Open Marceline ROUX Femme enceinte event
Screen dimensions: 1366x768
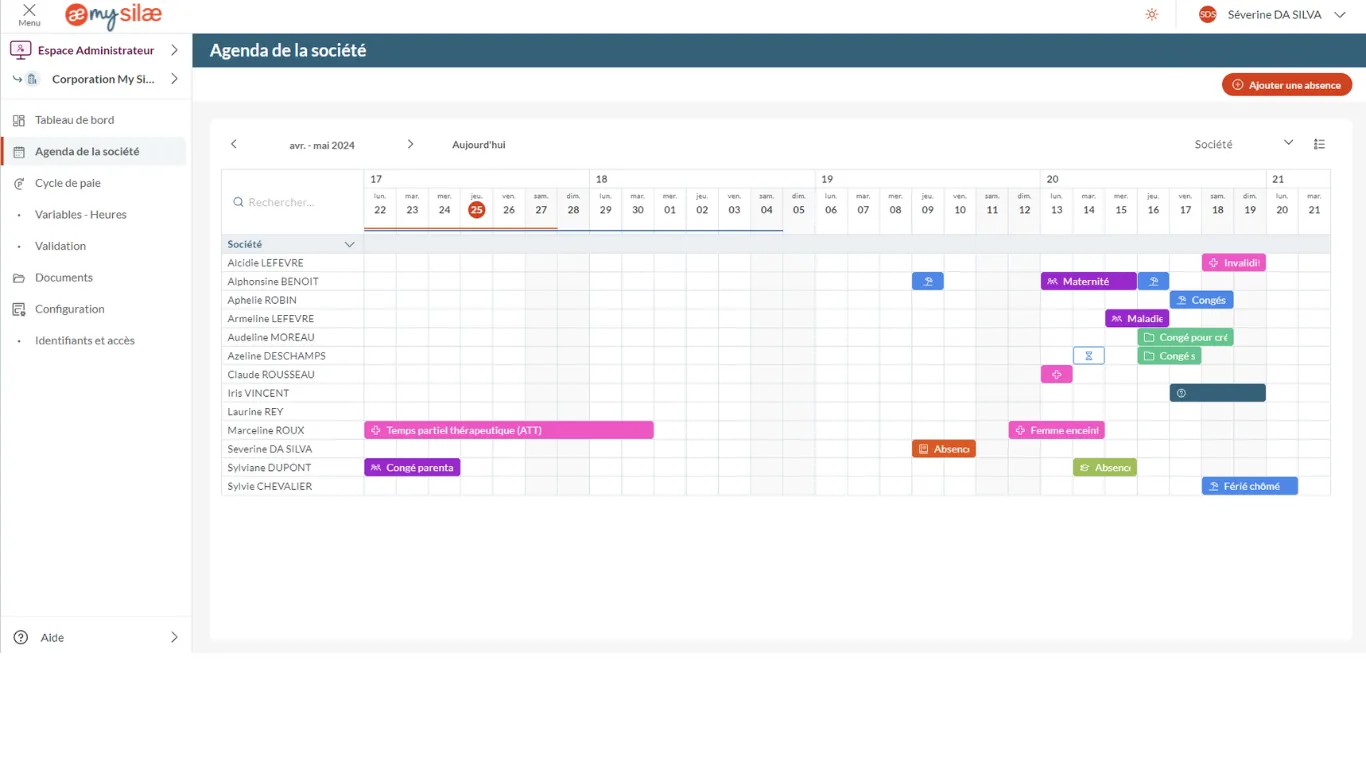point(1057,430)
